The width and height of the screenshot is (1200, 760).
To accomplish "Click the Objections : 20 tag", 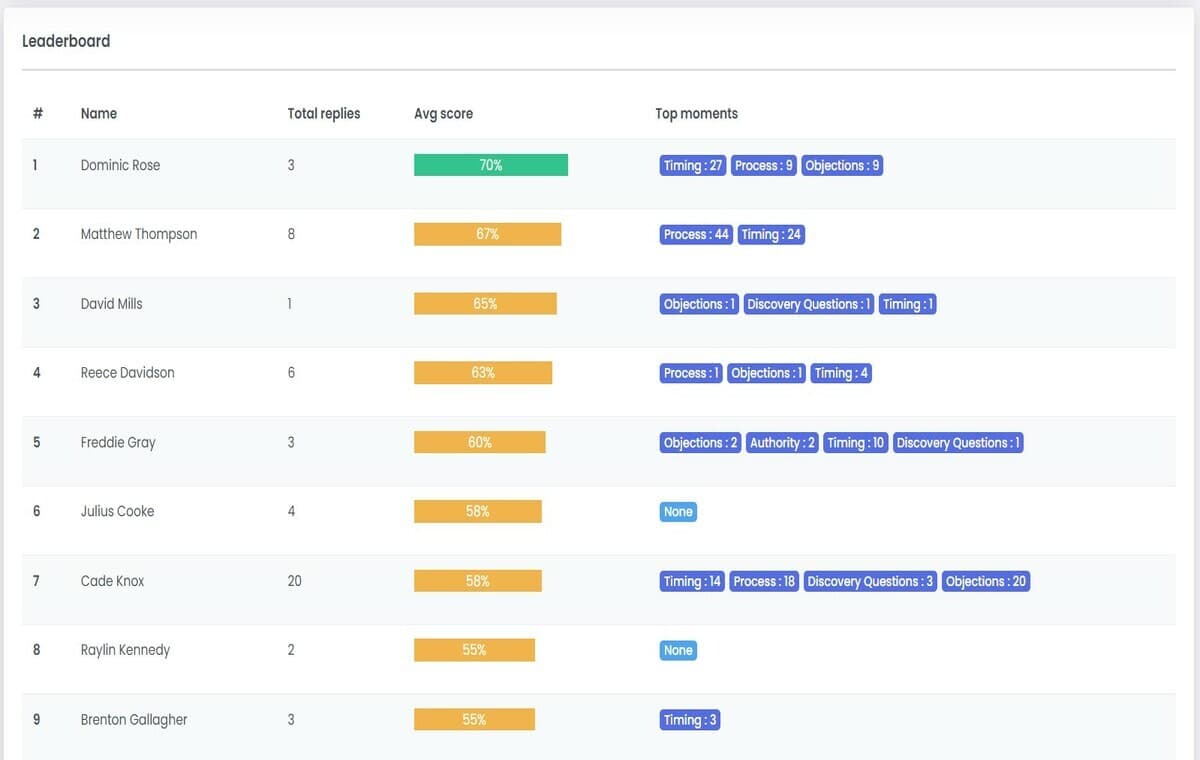I will coord(986,581).
